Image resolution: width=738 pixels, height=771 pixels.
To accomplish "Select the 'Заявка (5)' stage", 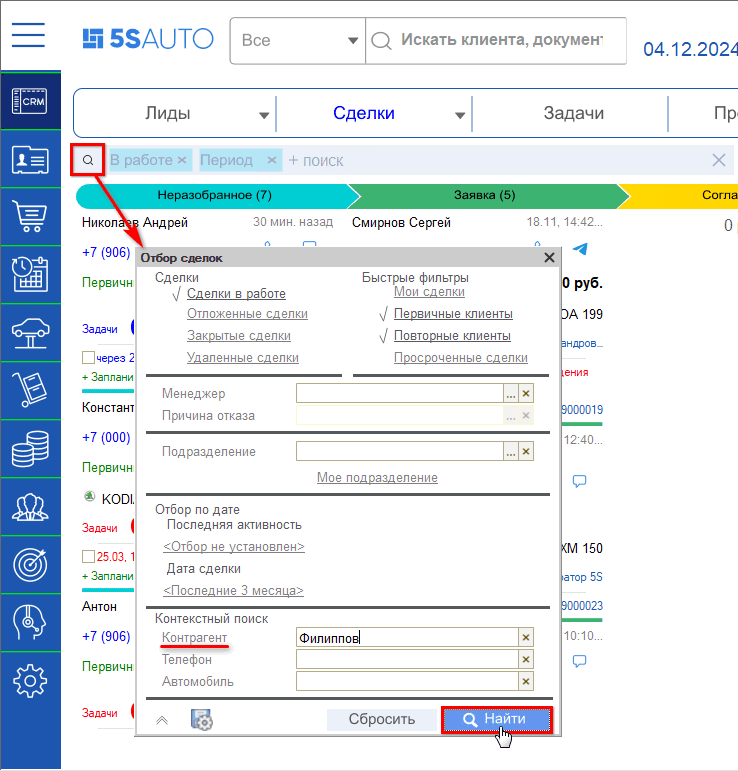I will click(485, 195).
